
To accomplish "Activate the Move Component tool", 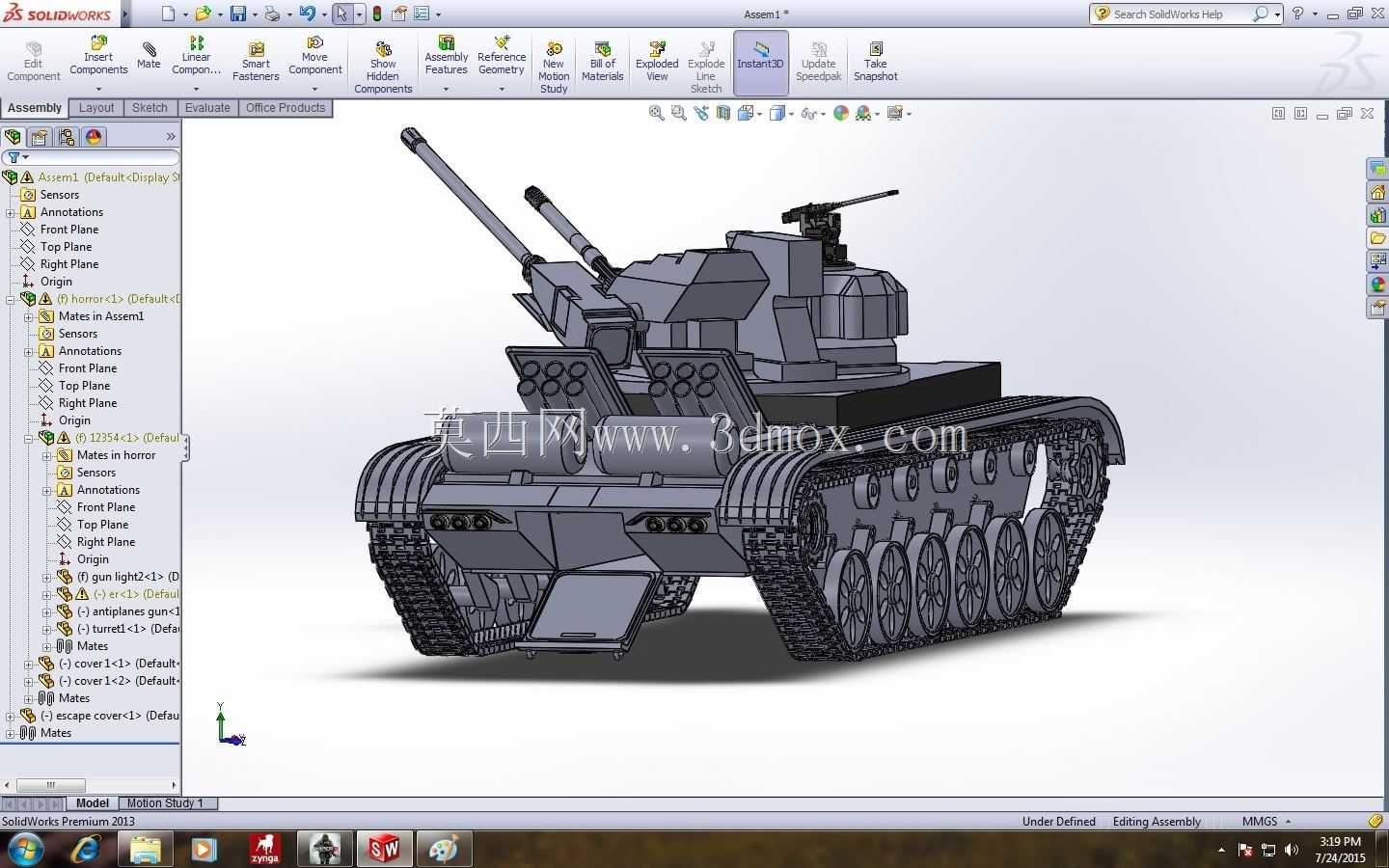I will click(315, 56).
